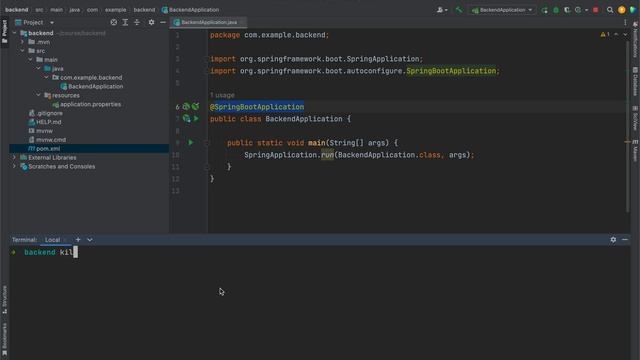Open the terminal sessions dropdown chevron

(90, 240)
